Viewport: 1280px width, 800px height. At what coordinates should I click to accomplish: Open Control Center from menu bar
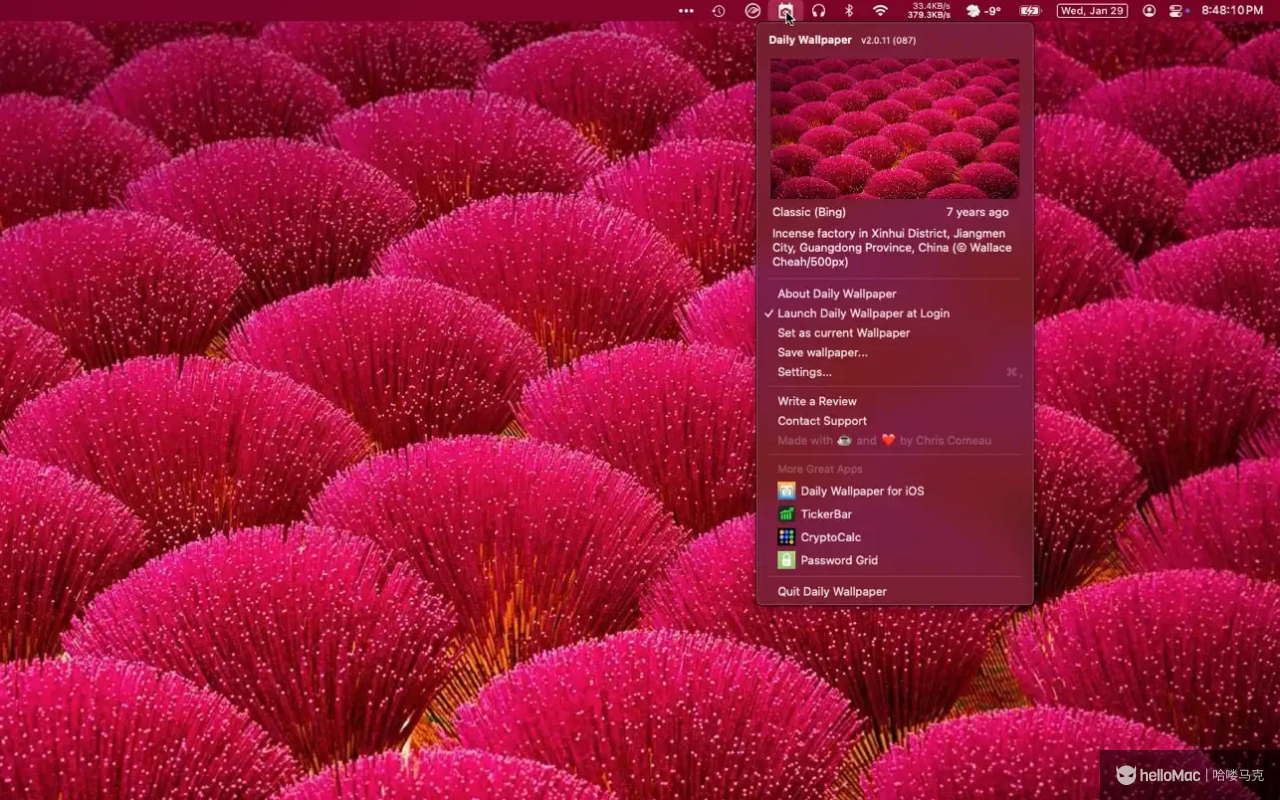(1177, 11)
